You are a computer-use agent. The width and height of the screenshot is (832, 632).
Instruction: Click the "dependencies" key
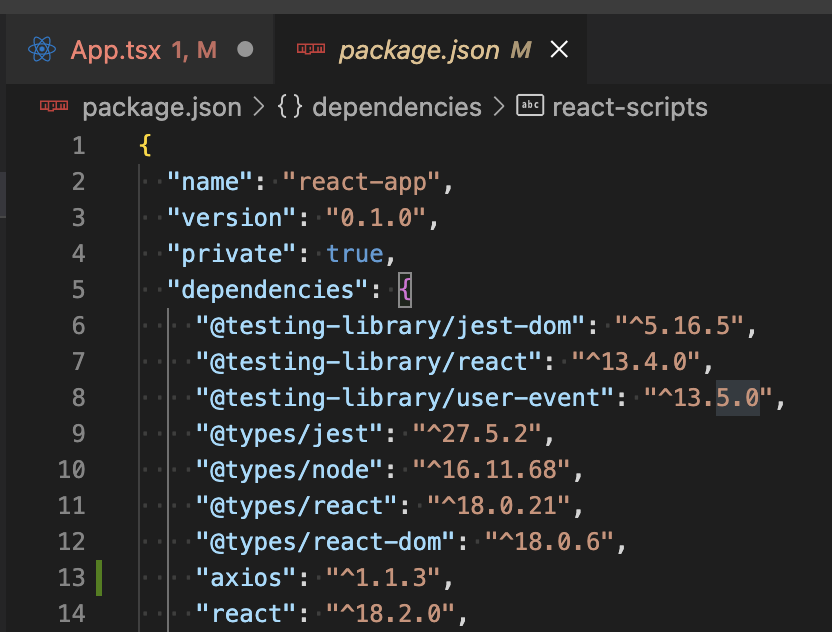267,290
